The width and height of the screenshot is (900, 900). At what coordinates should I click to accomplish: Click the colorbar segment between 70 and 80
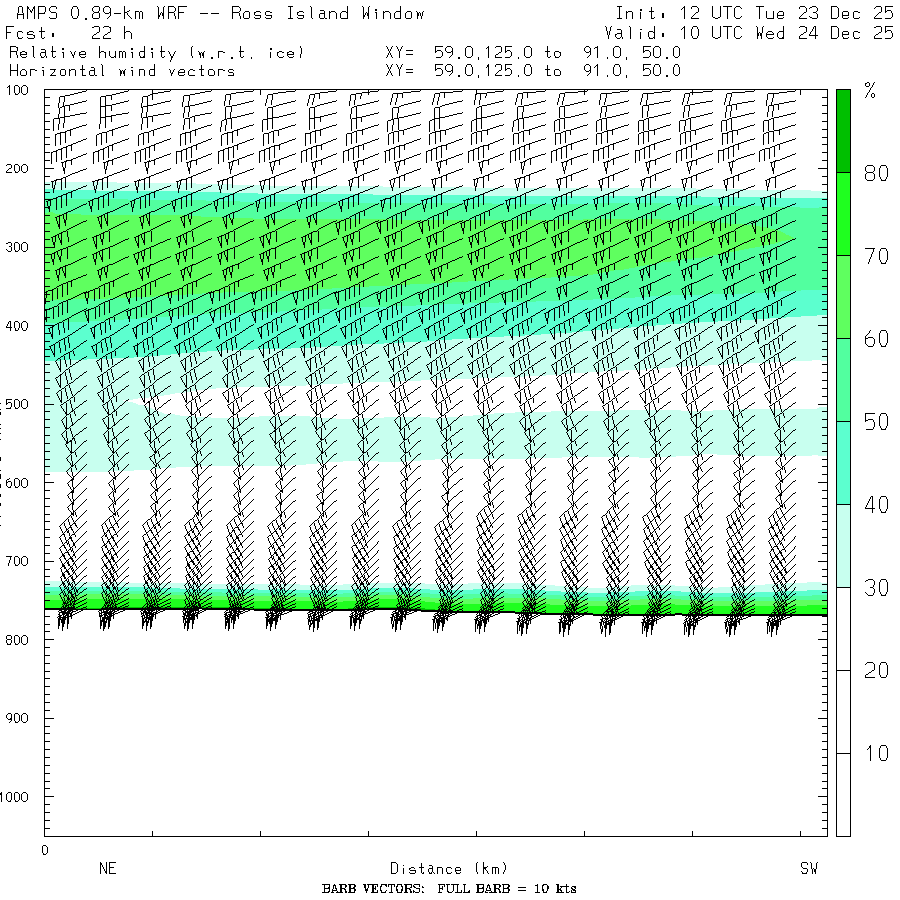(843, 213)
